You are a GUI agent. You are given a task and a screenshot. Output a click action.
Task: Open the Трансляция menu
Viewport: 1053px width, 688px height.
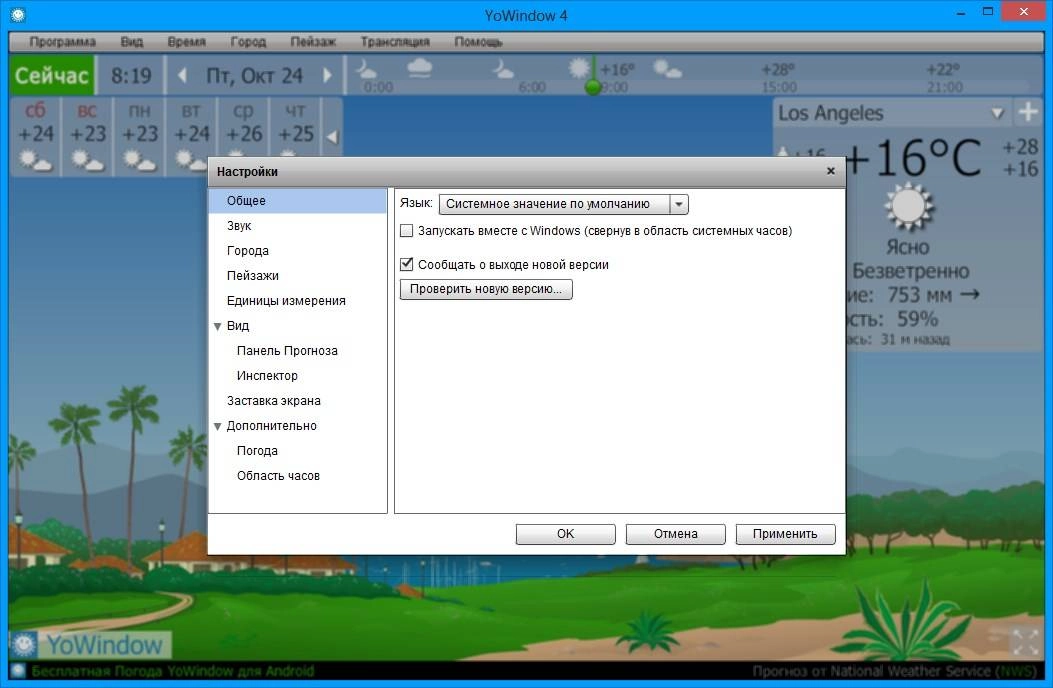tap(395, 42)
